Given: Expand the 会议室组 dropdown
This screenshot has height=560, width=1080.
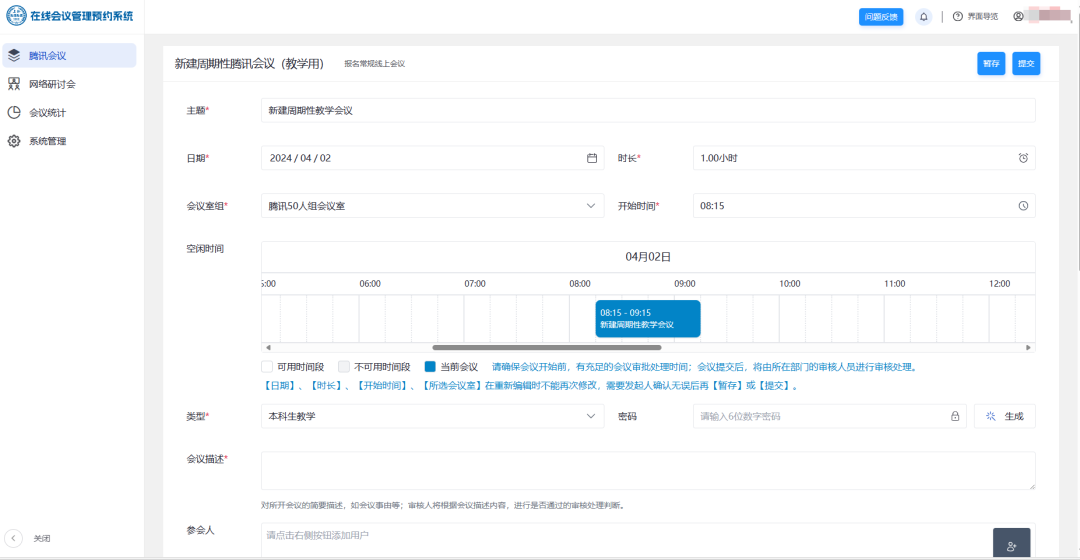Looking at the screenshot, I should (433, 206).
